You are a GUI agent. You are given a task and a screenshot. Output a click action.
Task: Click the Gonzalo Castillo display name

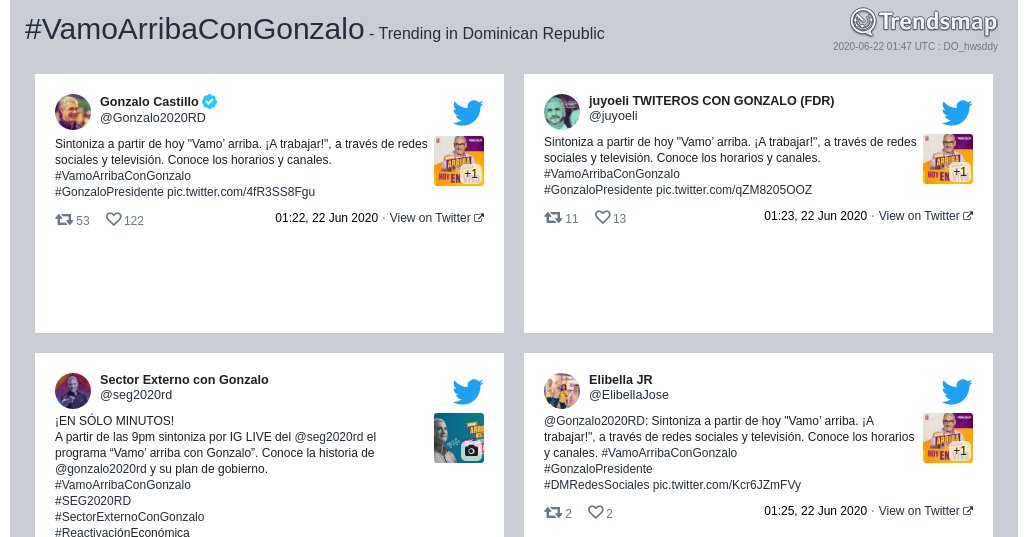[149, 102]
